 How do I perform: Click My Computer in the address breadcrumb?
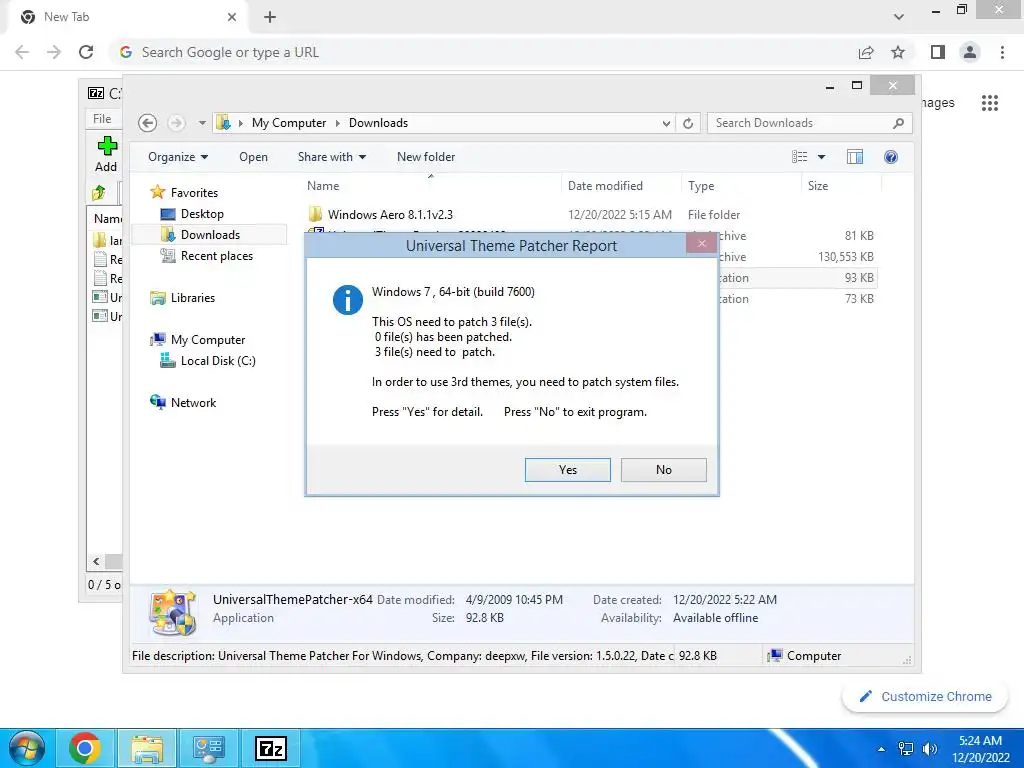[289, 123]
